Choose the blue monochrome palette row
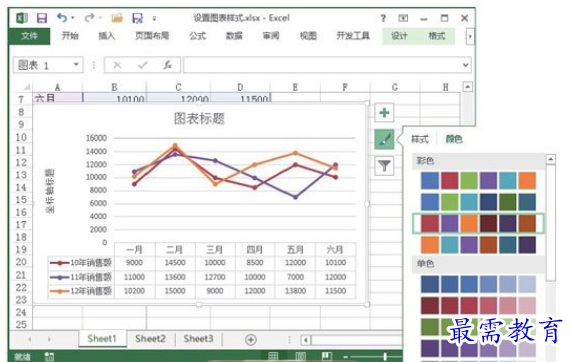Screen dimensions: 571x362 coord(478,284)
